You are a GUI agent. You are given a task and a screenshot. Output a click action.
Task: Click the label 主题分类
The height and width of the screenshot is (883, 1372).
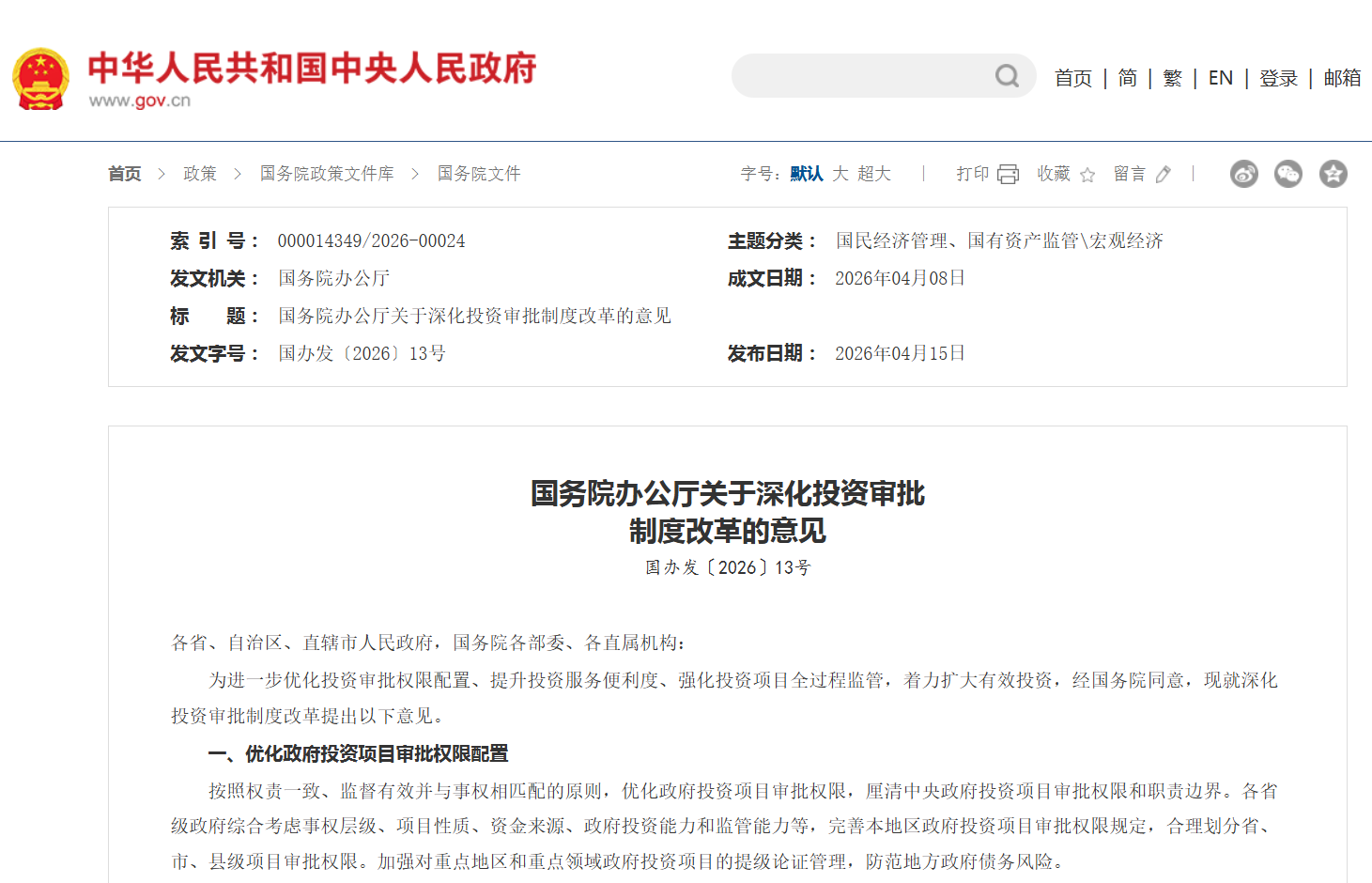point(771,241)
